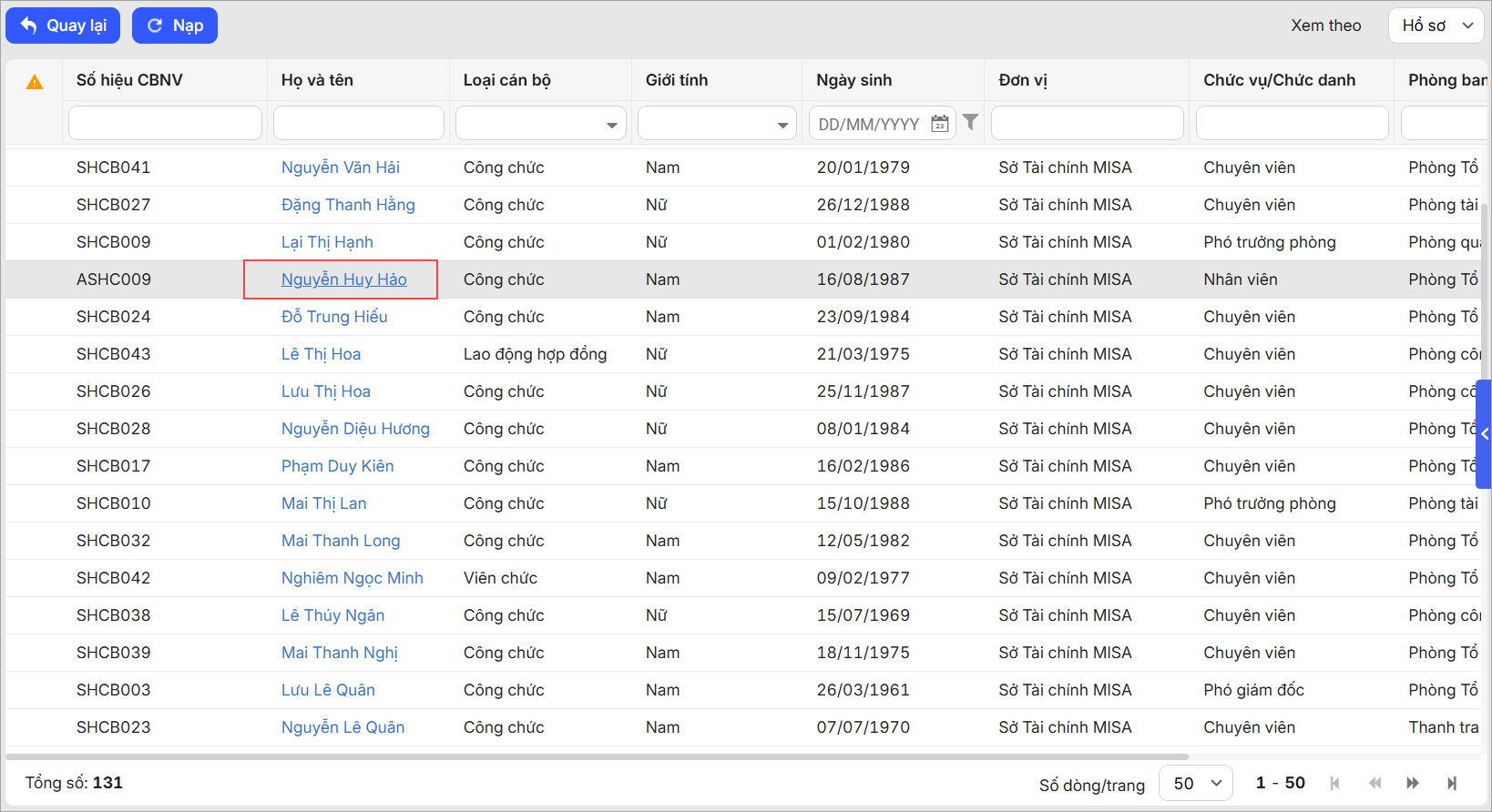
Task: Go to the first page of results
Action: click(1334, 783)
